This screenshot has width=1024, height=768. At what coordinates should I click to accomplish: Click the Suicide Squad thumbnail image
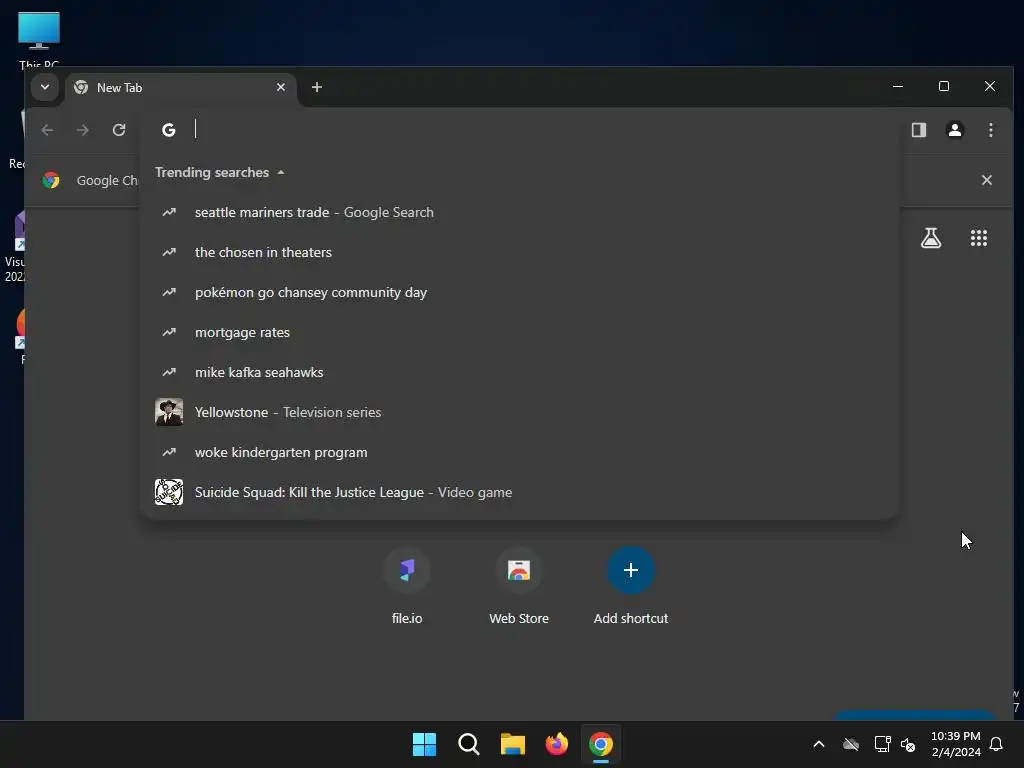[168, 492]
